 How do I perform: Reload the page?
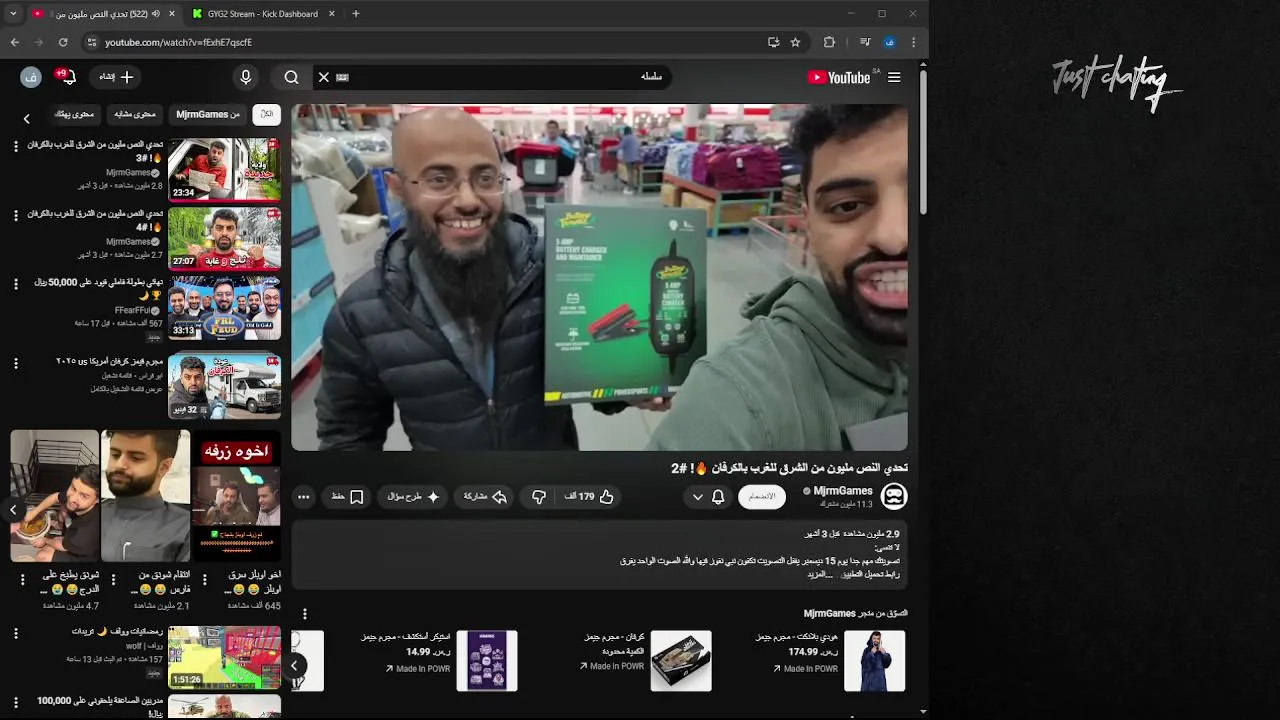tap(63, 42)
